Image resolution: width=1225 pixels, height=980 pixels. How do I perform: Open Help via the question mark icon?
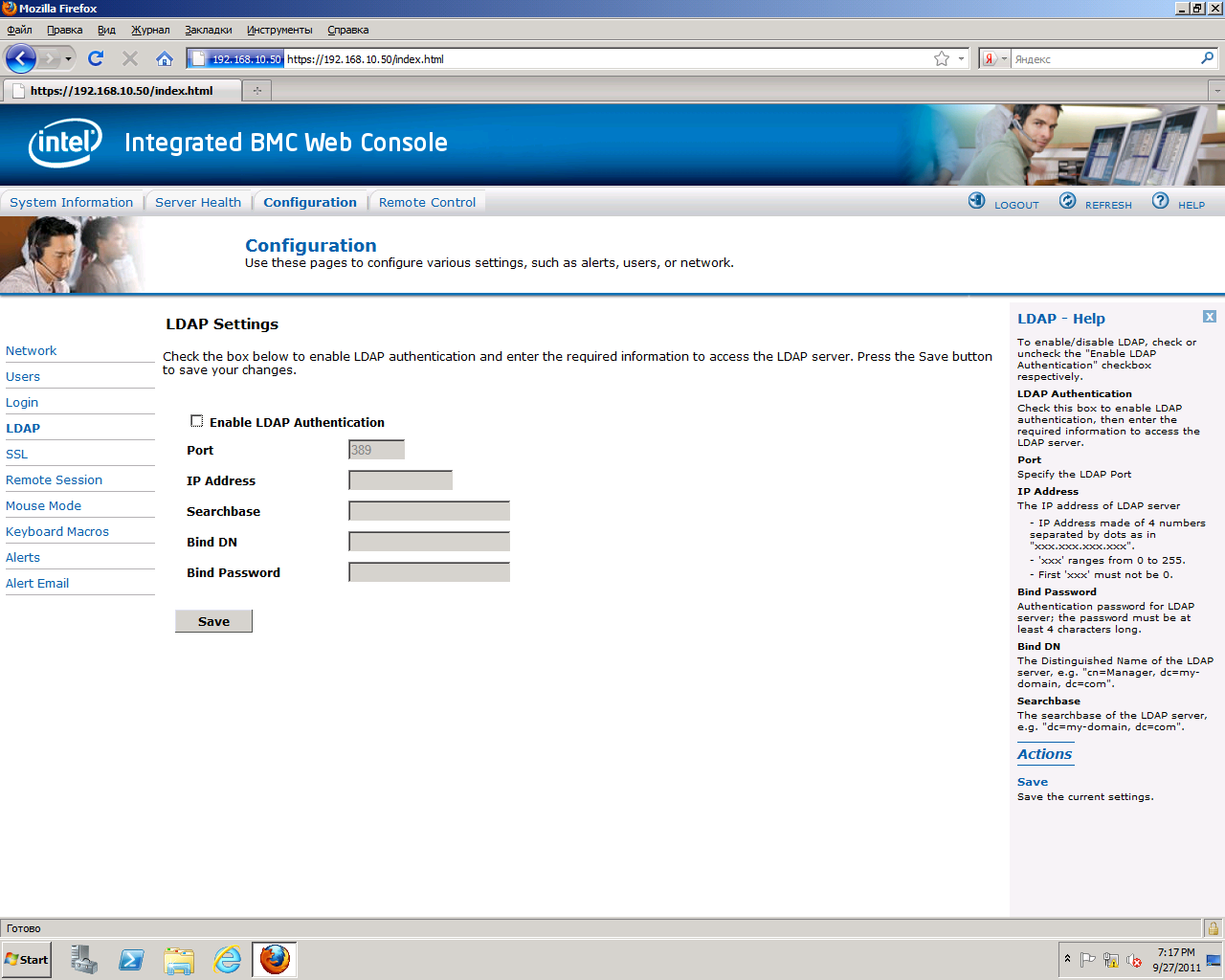pyautogui.click(x=1160, y=201)
